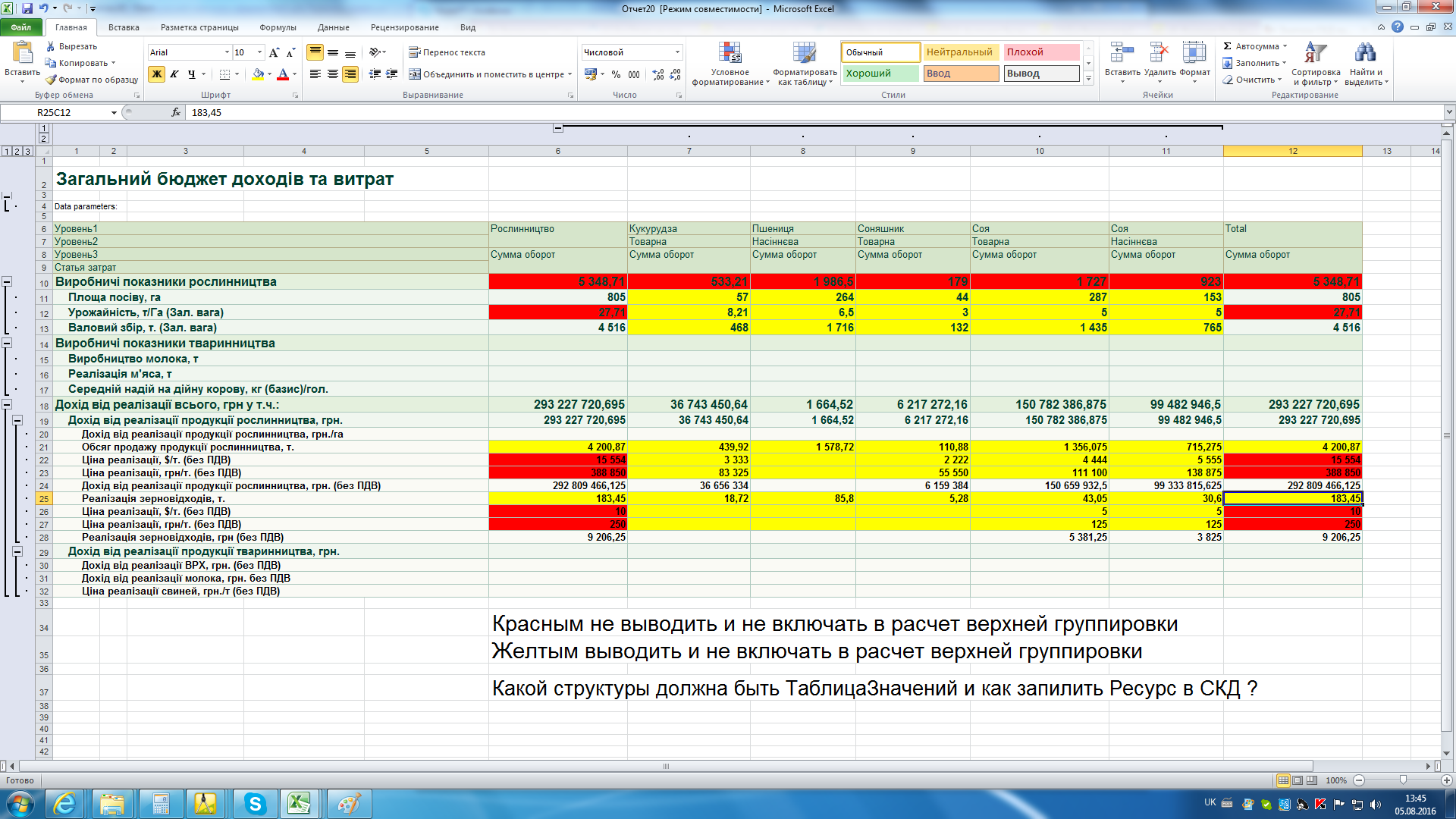
Task: Expand Merge and Center options arrow
Action: (570, 74)
